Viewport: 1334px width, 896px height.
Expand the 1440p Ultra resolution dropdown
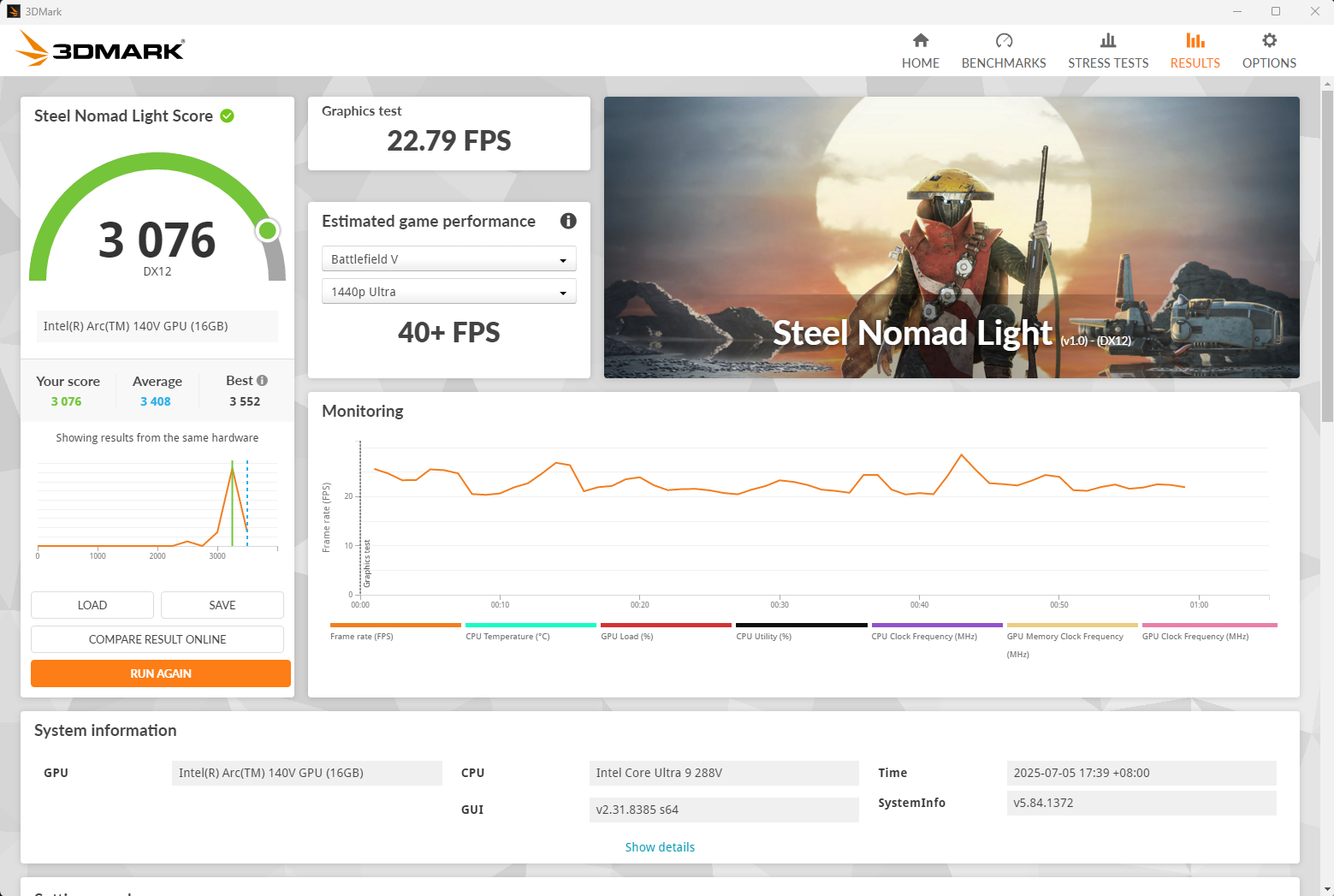[448, 291]
